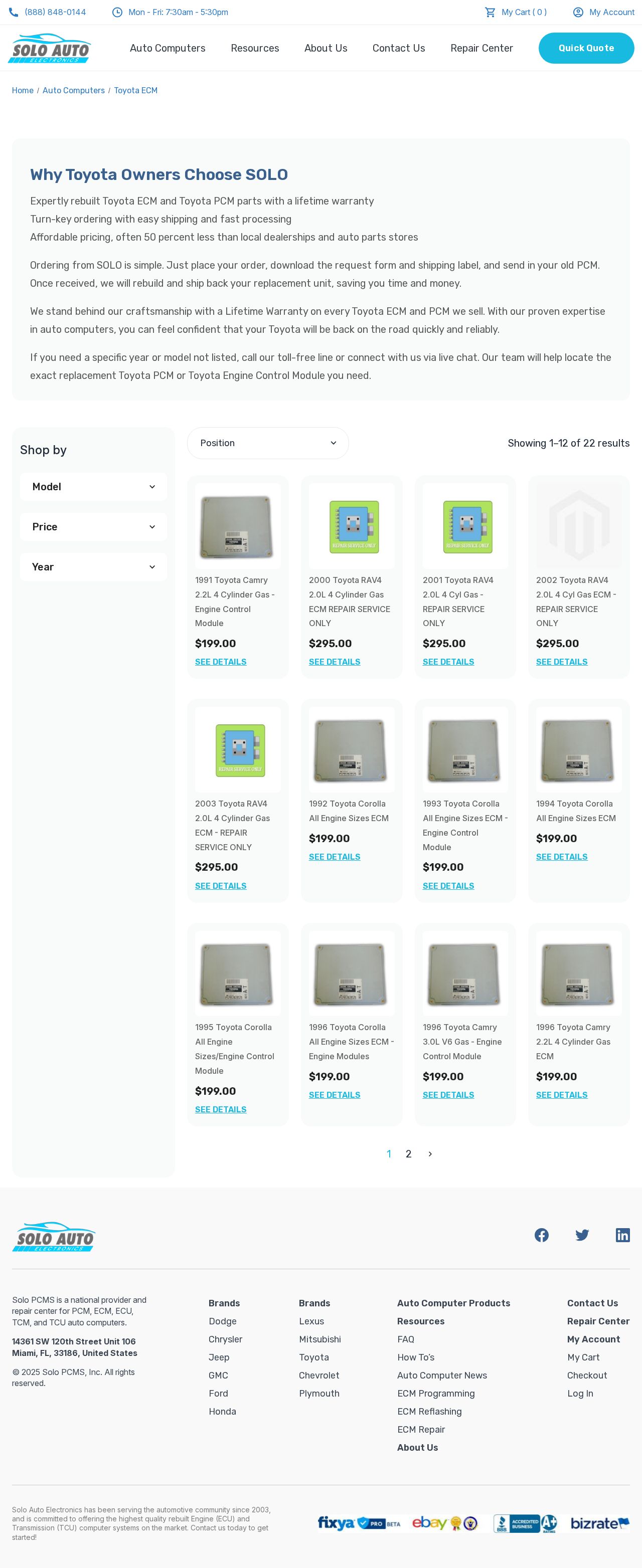Call the (888) 848-0144 phone link

point(56,12)
